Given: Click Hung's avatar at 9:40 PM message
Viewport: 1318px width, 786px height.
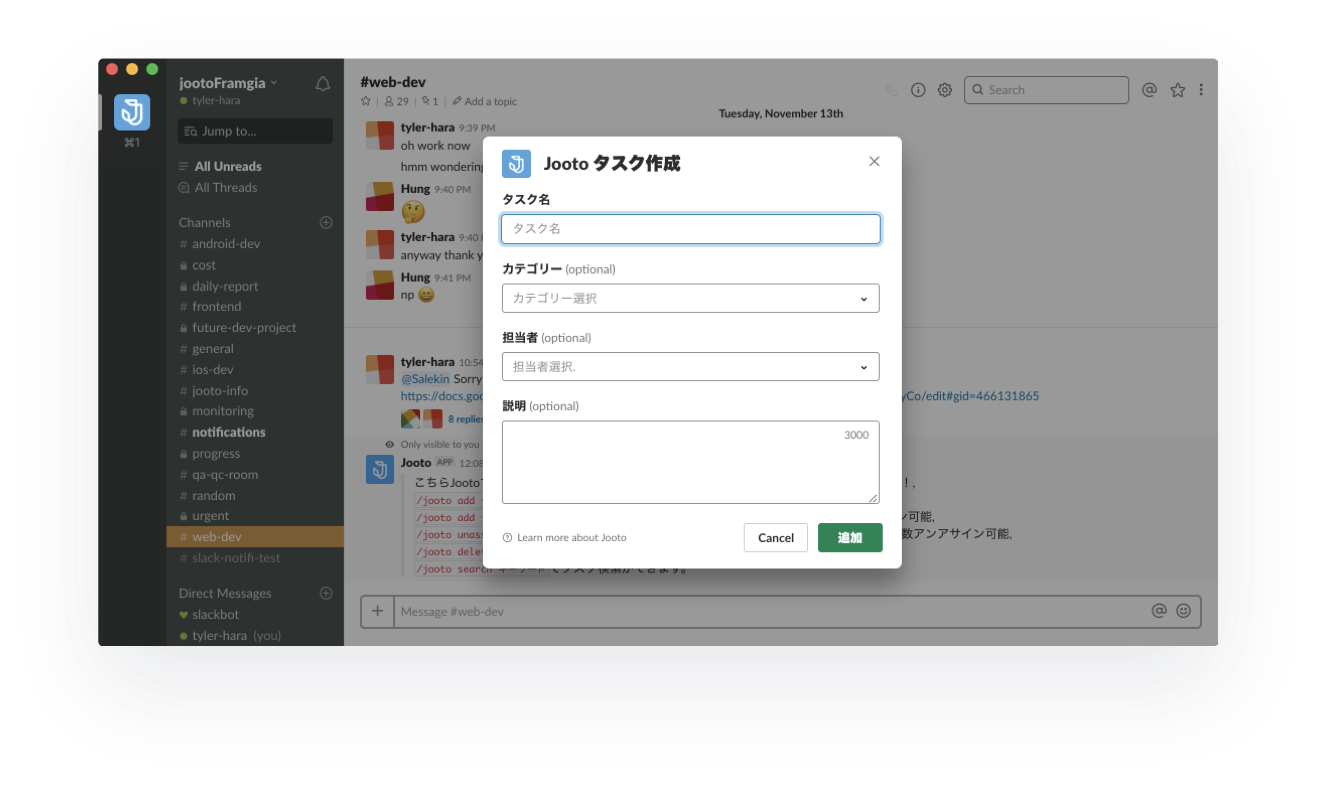Looking at the screenshot, I should click(380, 196).
